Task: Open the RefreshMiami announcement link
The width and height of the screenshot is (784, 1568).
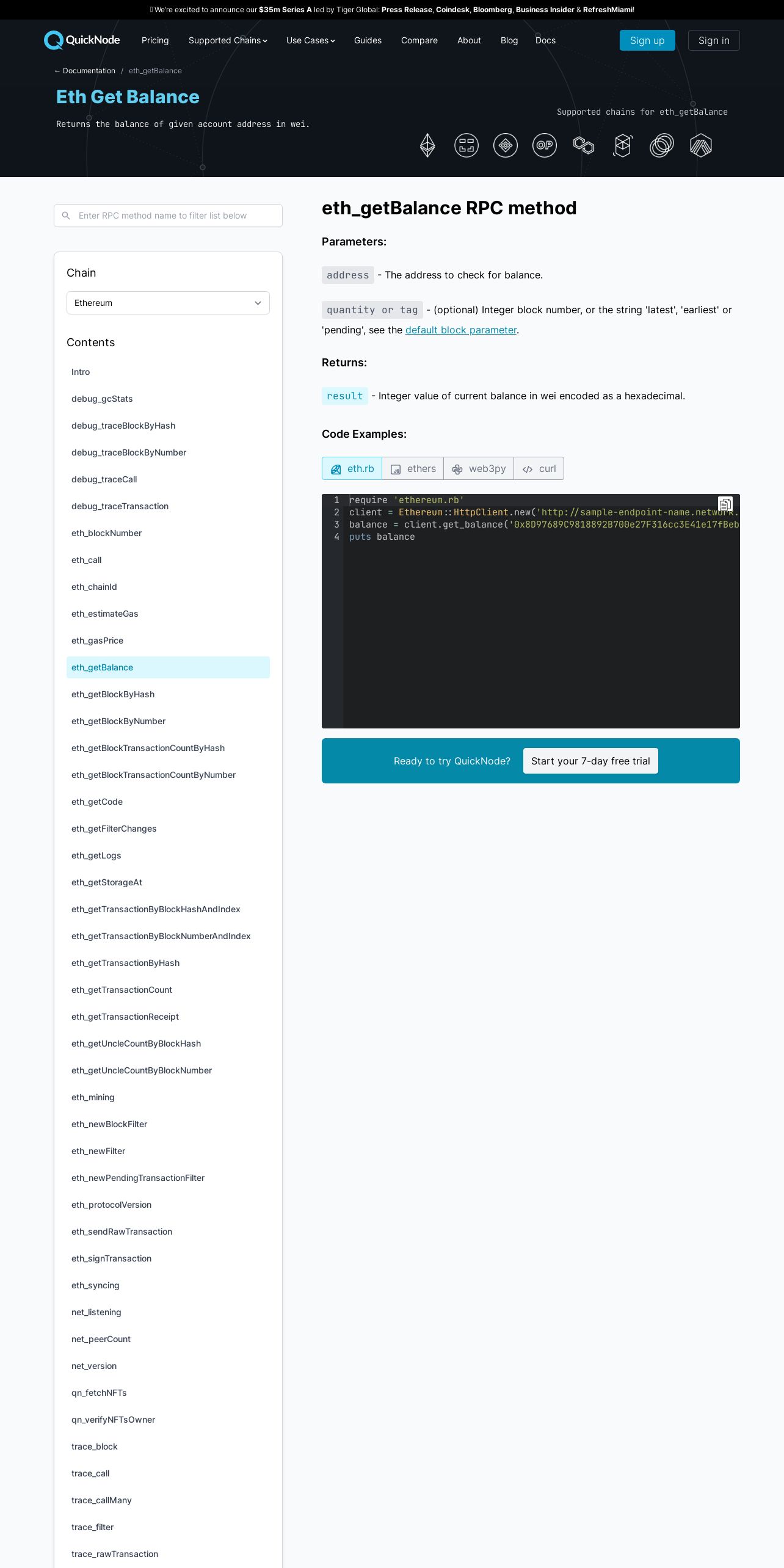Action: coord(608,10)
